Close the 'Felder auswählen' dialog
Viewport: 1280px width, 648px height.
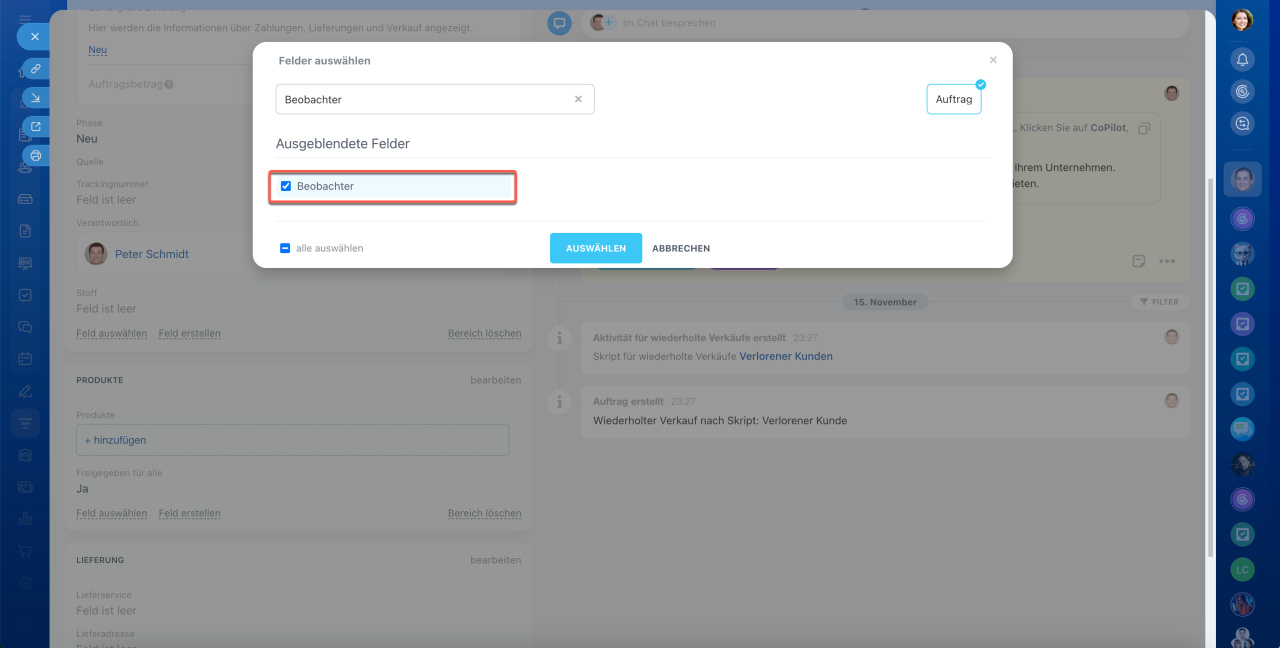click(x=993, y=61)
